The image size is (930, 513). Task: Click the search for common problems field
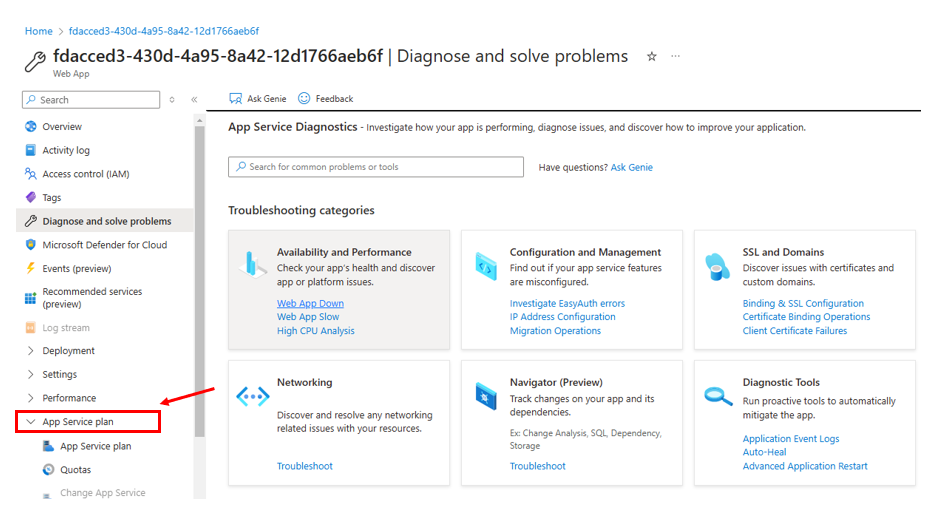376,167
